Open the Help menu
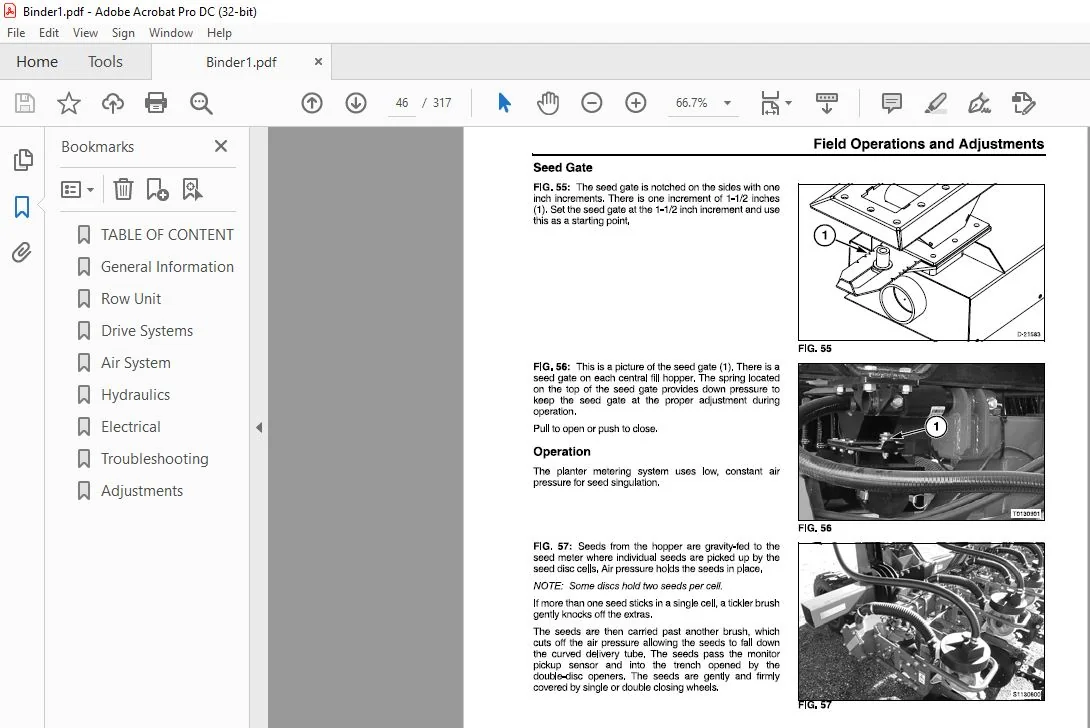This screenshot has height=728, width=1090. point(219,33)
